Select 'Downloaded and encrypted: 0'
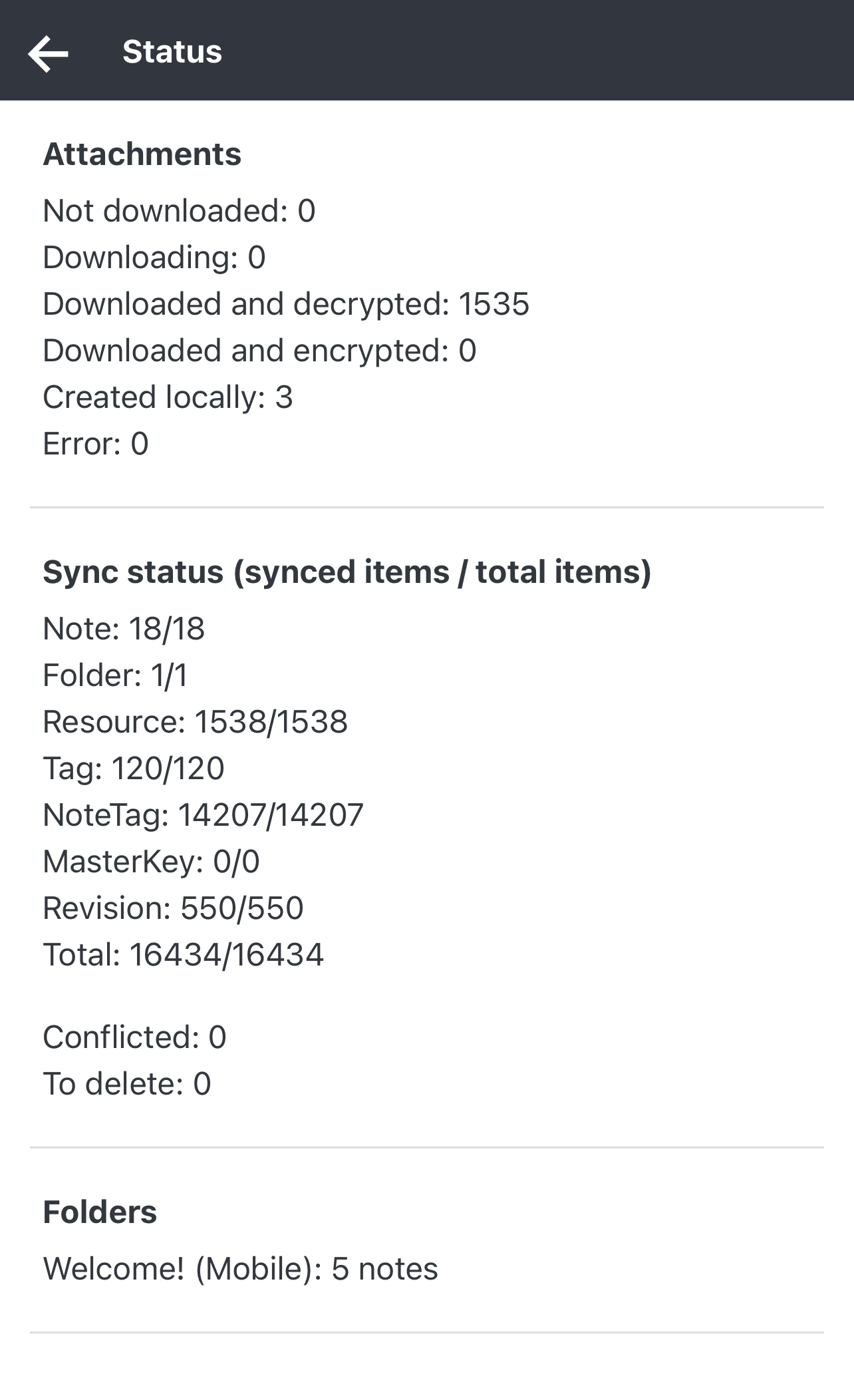The width and height of the screenshot is (854, 1400). coord(259,350)
